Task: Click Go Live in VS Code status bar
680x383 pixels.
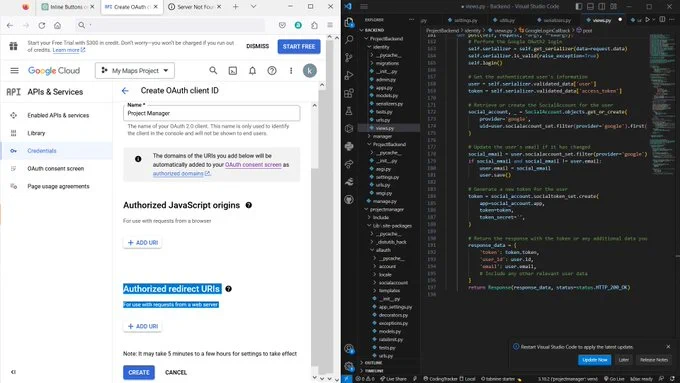Action: pyautogui.click(x=614, y=379)
